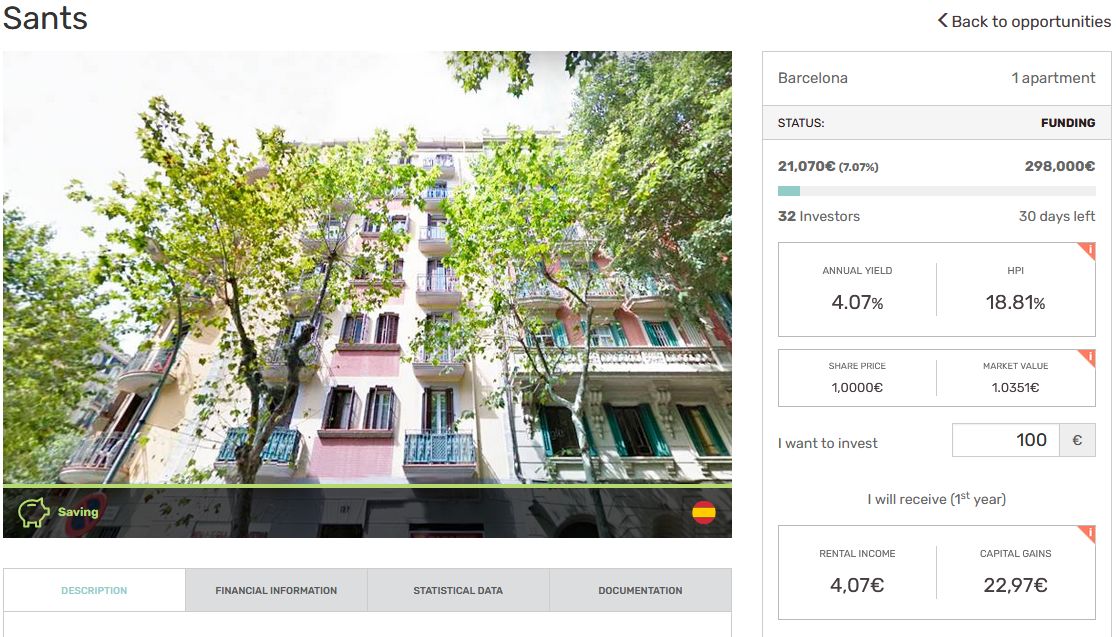Click the euro currency symbol box
The width and height of the screenshot is (1116, 637).
tap(1078, 440)
